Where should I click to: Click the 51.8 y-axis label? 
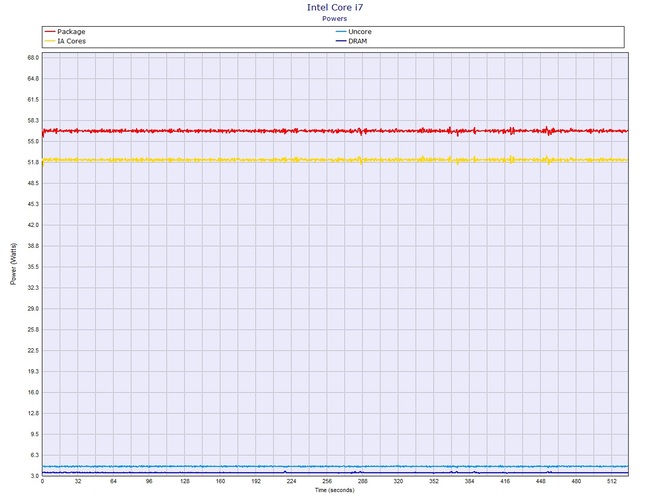point(33,162)
